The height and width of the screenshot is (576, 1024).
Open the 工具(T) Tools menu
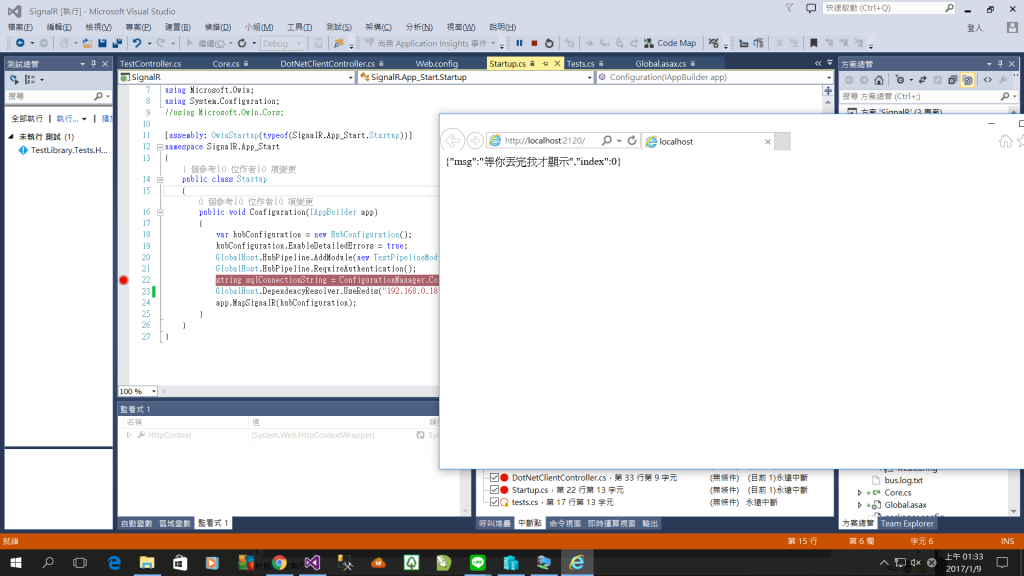pos(299,27)
